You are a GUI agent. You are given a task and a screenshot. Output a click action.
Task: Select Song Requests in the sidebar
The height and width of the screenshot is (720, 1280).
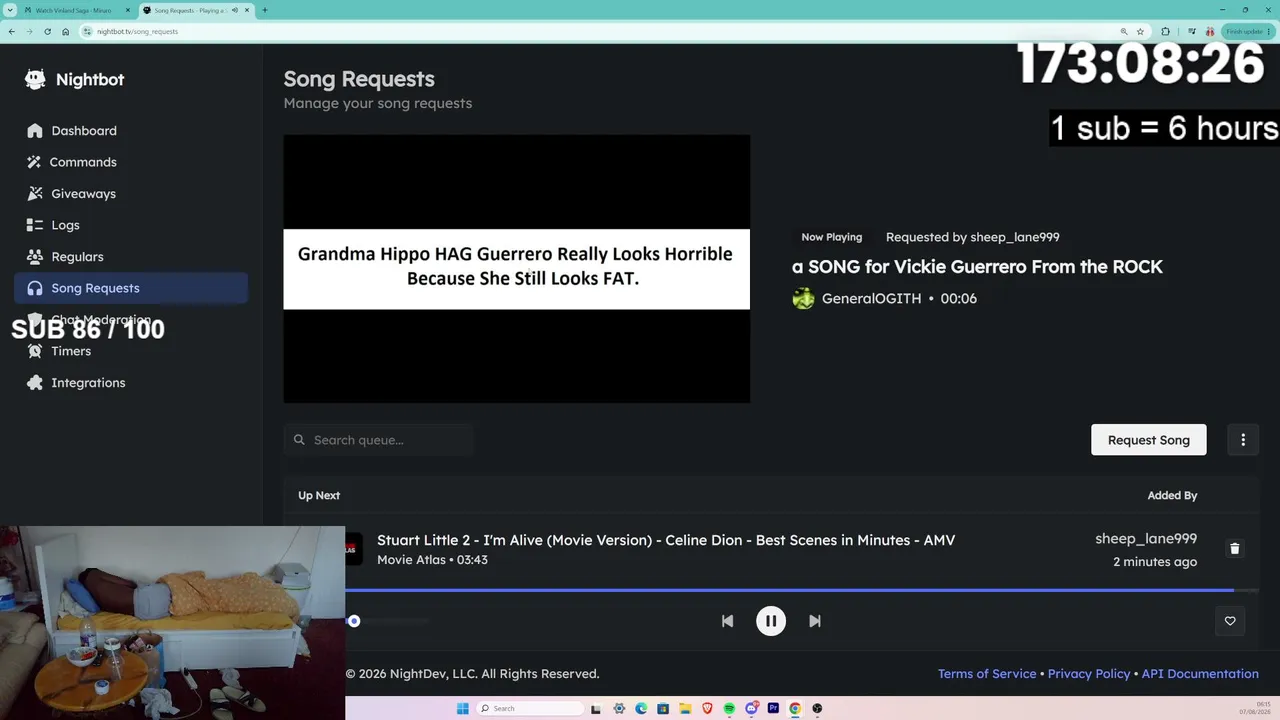[x=131, y=288]
